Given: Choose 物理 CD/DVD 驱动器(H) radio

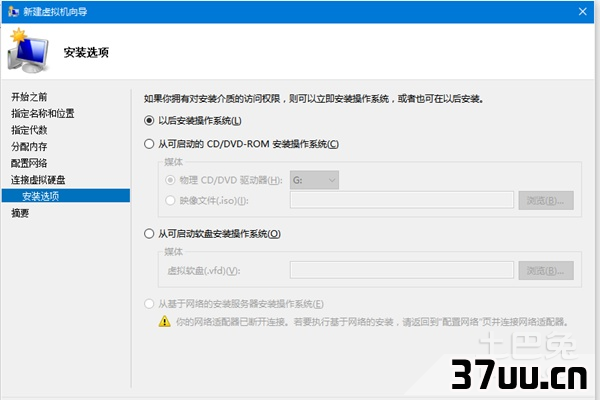Looking at the screenshot, I should [x=170, y=180].
